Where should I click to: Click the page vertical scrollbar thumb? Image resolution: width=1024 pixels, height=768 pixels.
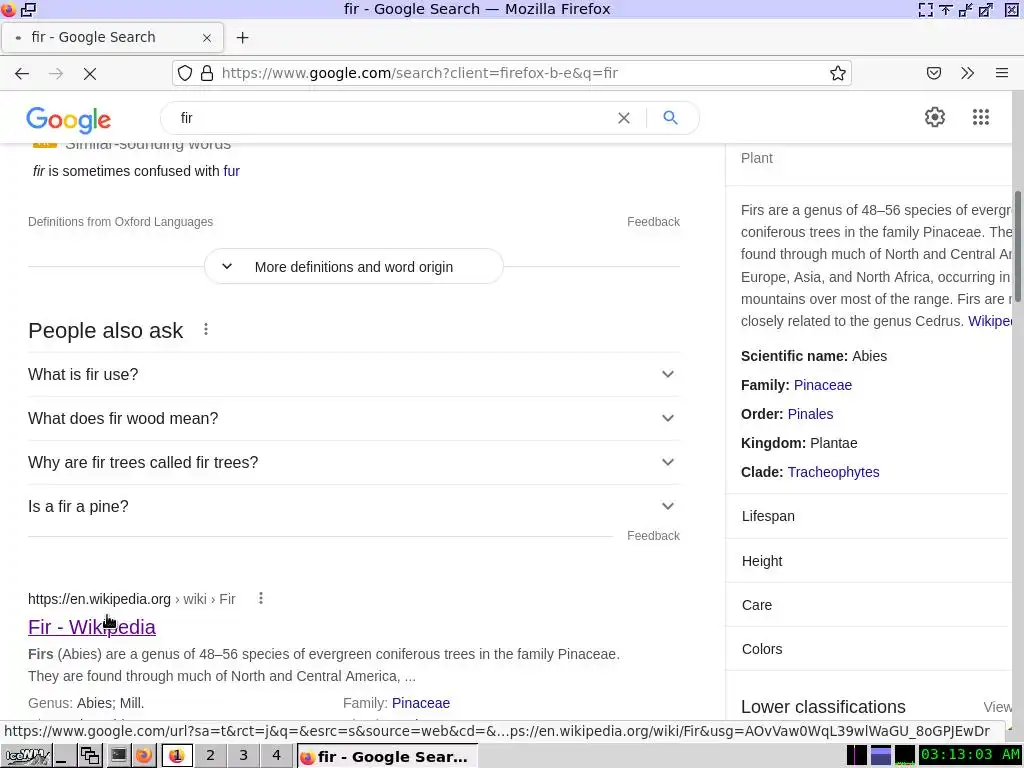[x=1017, y=247]
